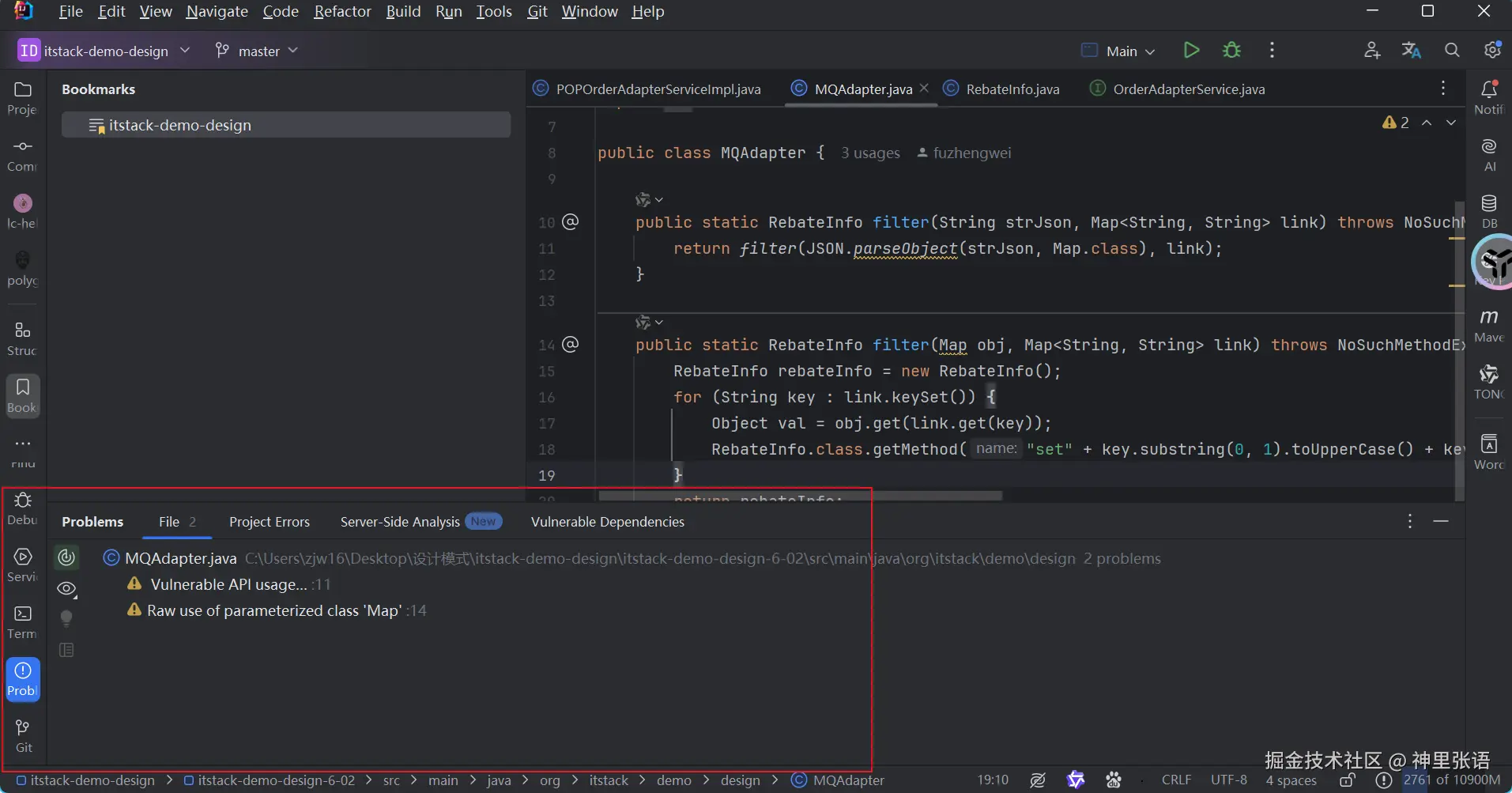Click the '3 usages' inlay hint

[870, 153]
